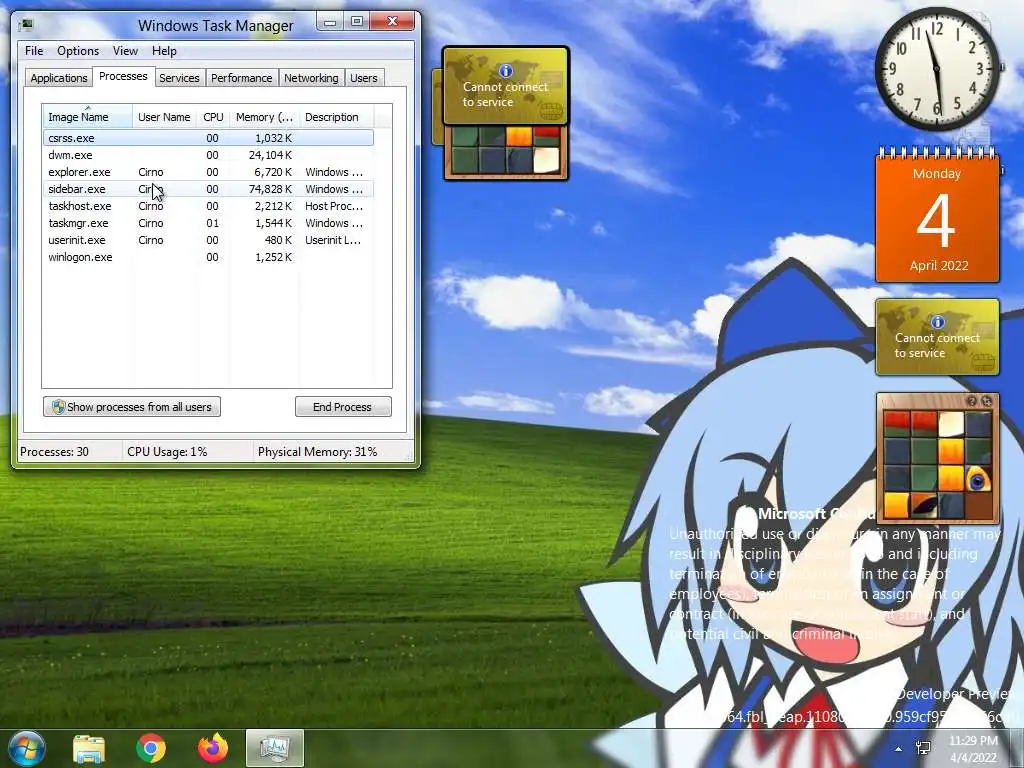
Task: Click the 74,828 K memory value
Action: point(270,189)
